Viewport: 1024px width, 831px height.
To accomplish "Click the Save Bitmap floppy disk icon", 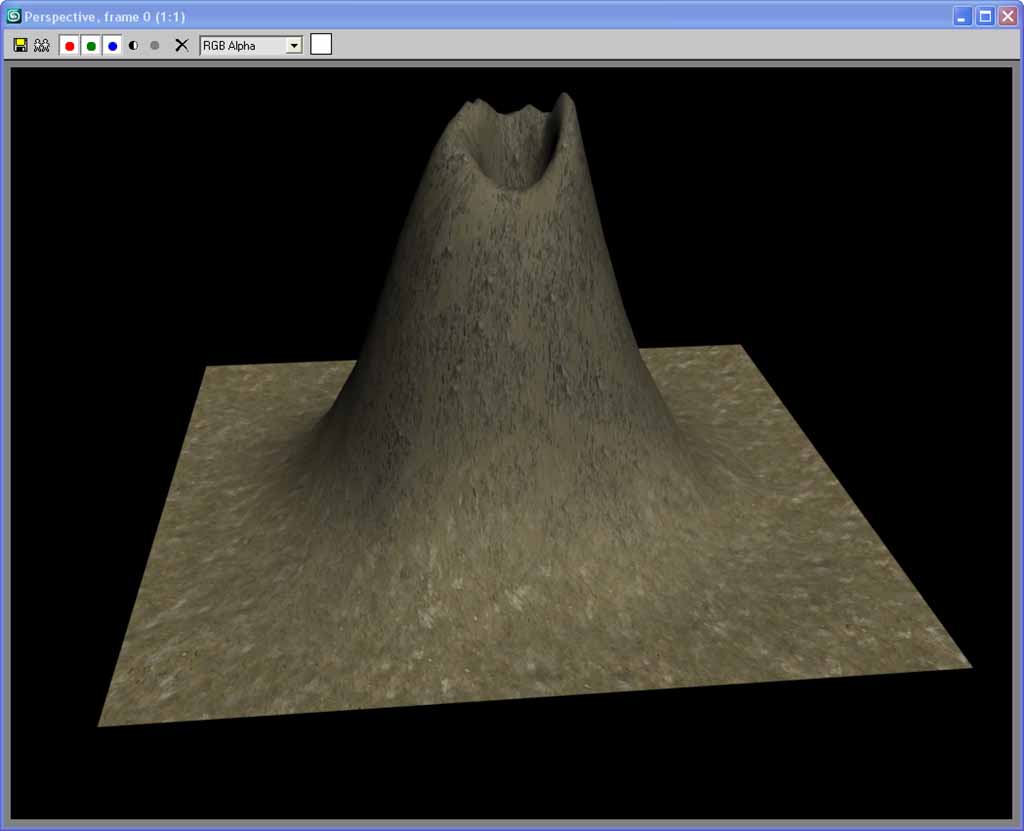I will [20, 45].
